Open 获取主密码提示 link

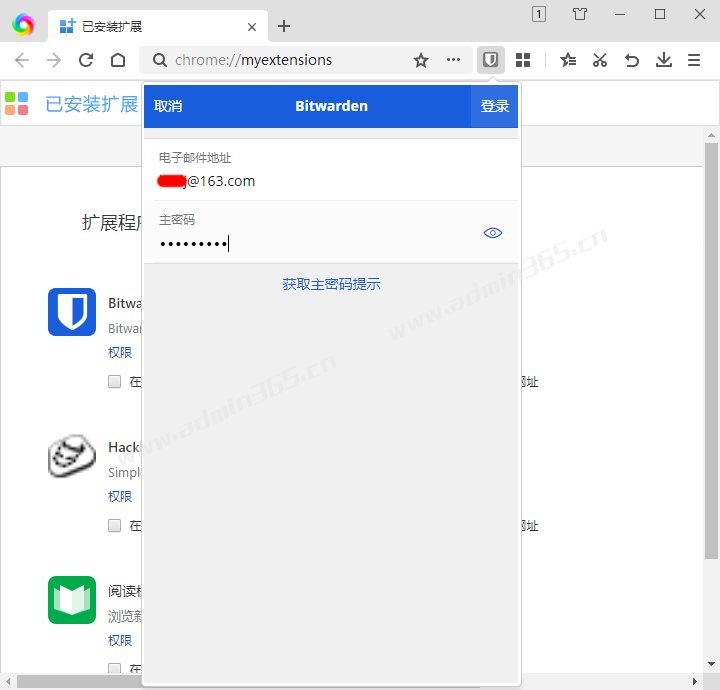(331, 284)
